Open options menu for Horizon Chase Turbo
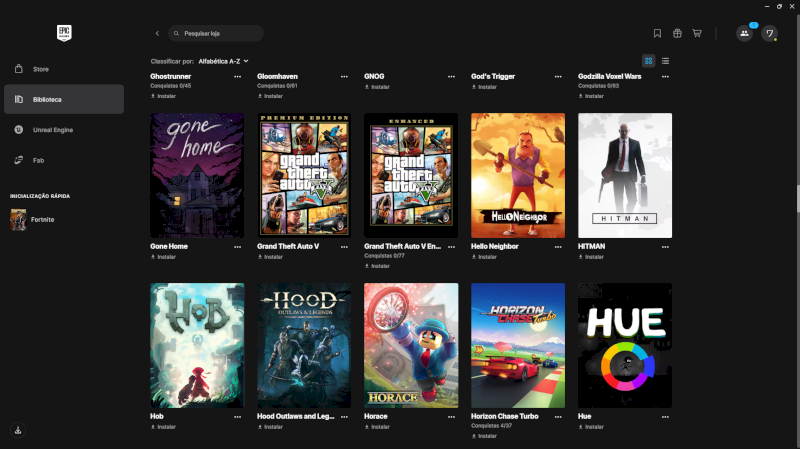 (558, 416)
